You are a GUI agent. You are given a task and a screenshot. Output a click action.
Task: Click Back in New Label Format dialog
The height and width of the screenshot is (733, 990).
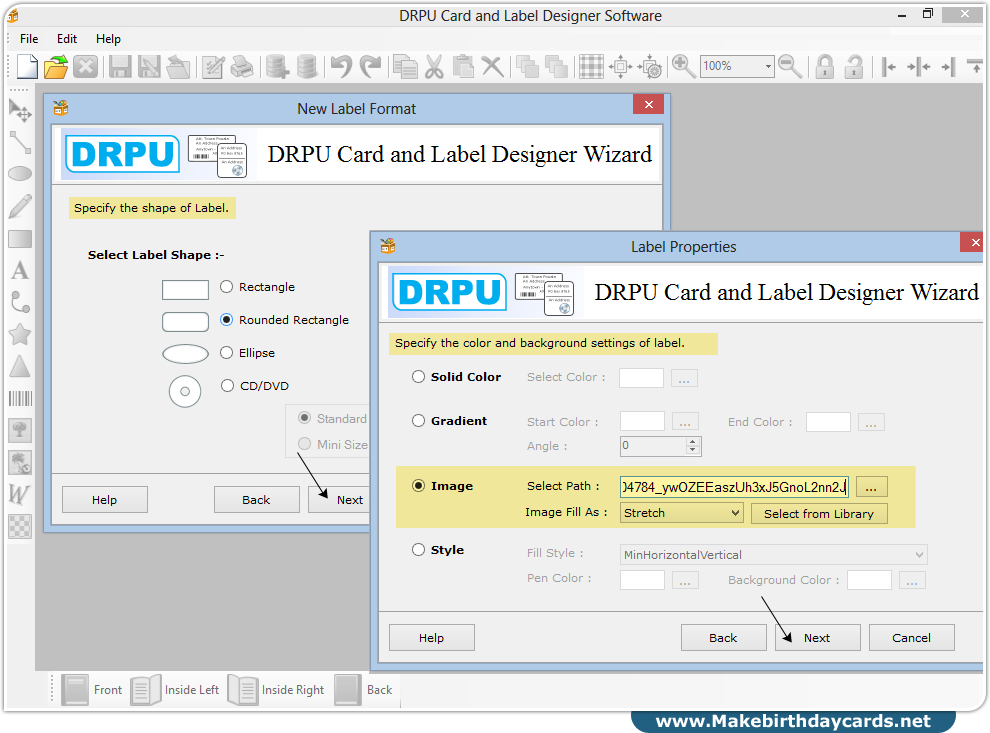click(x=256, y=500)
